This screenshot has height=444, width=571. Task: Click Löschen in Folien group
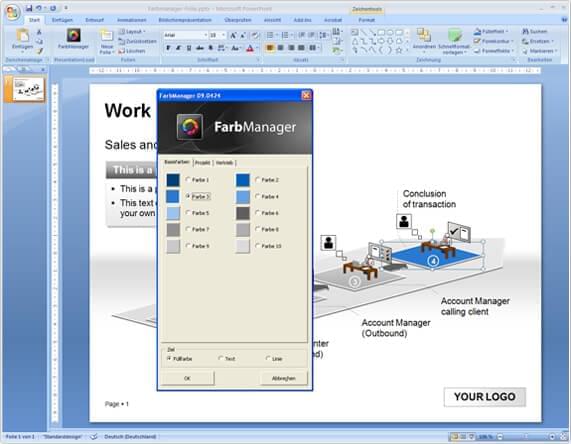pos(132,51)
